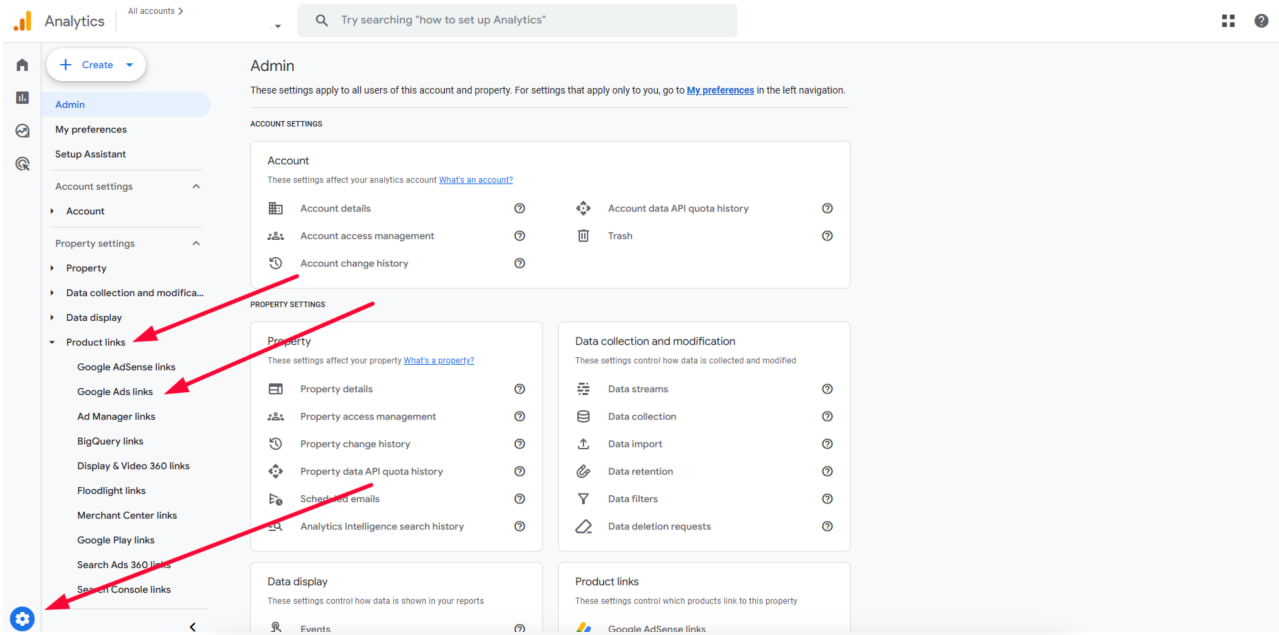Open BigQuery links in sidebar

coord(110,441)
